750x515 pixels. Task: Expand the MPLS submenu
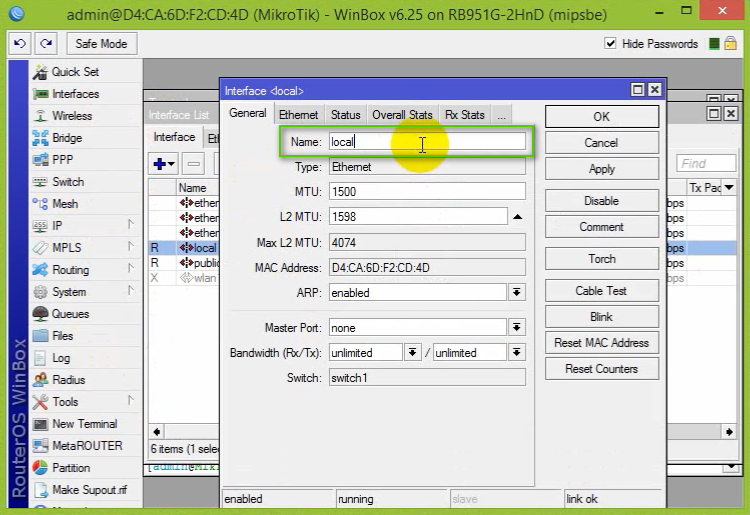click(x=131, y=247)
